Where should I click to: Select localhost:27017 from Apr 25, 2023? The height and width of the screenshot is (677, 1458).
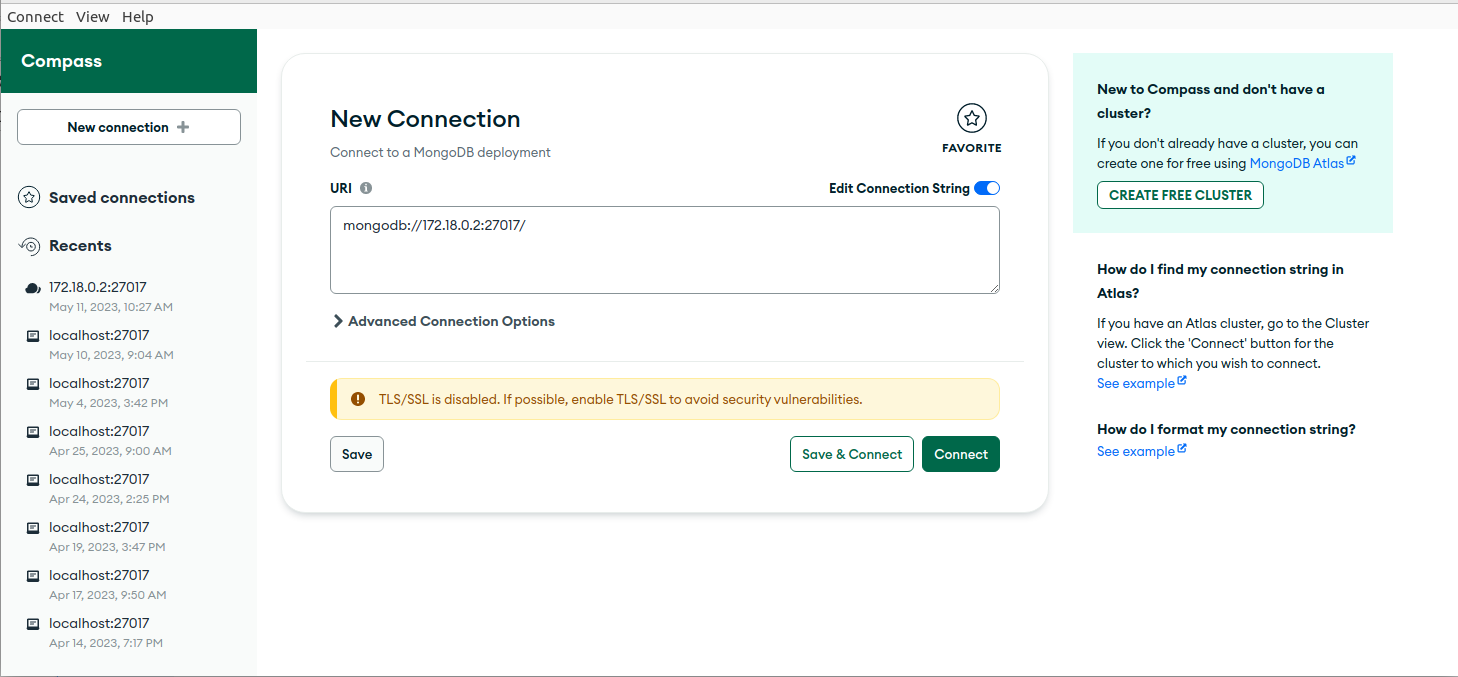(129, 440)
